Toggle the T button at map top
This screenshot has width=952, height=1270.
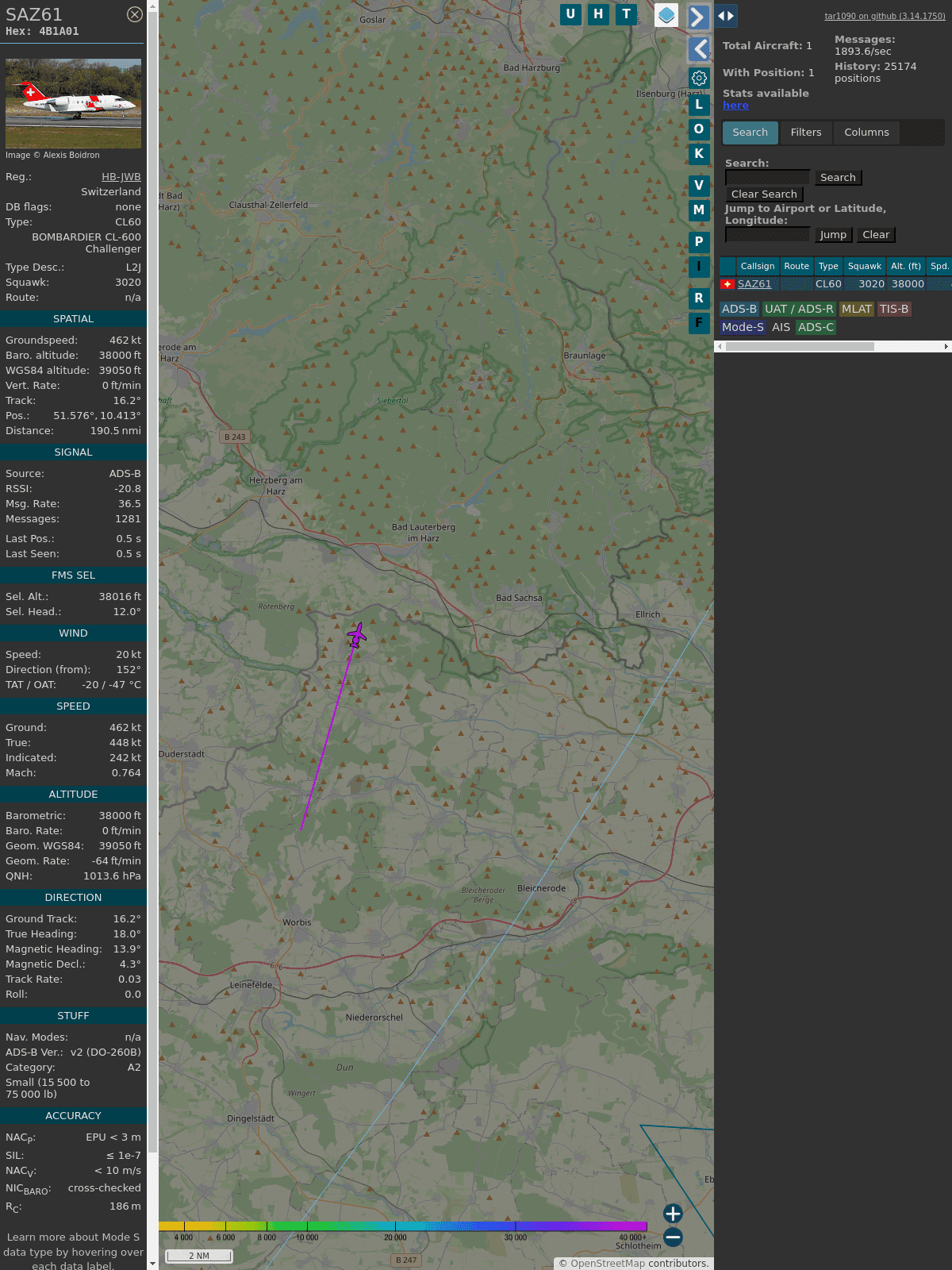tap(627, 14)
